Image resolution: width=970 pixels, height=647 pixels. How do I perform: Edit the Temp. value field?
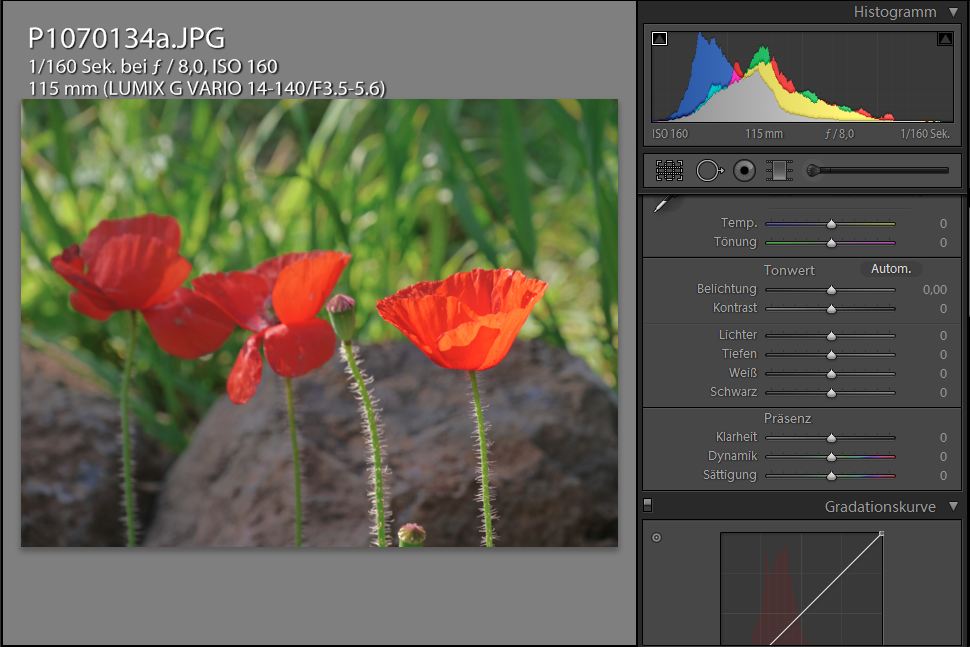tap(943, 223)
